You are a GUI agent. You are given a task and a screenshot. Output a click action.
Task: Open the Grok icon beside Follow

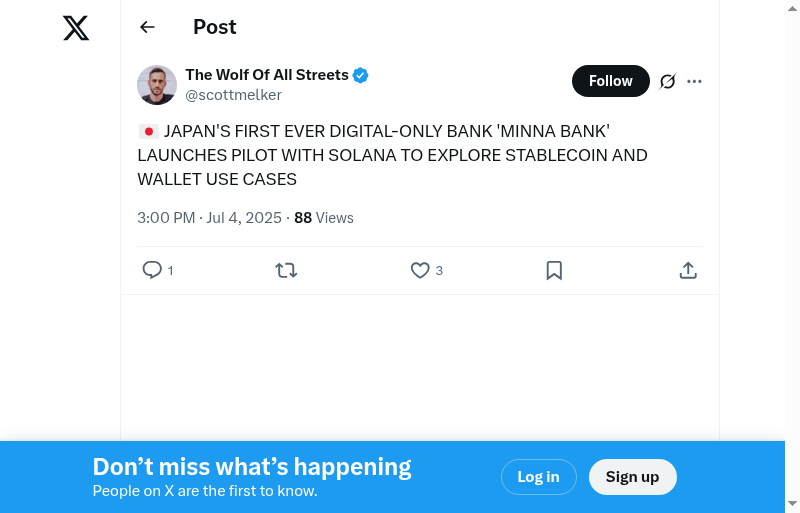[x=668, y=81]
